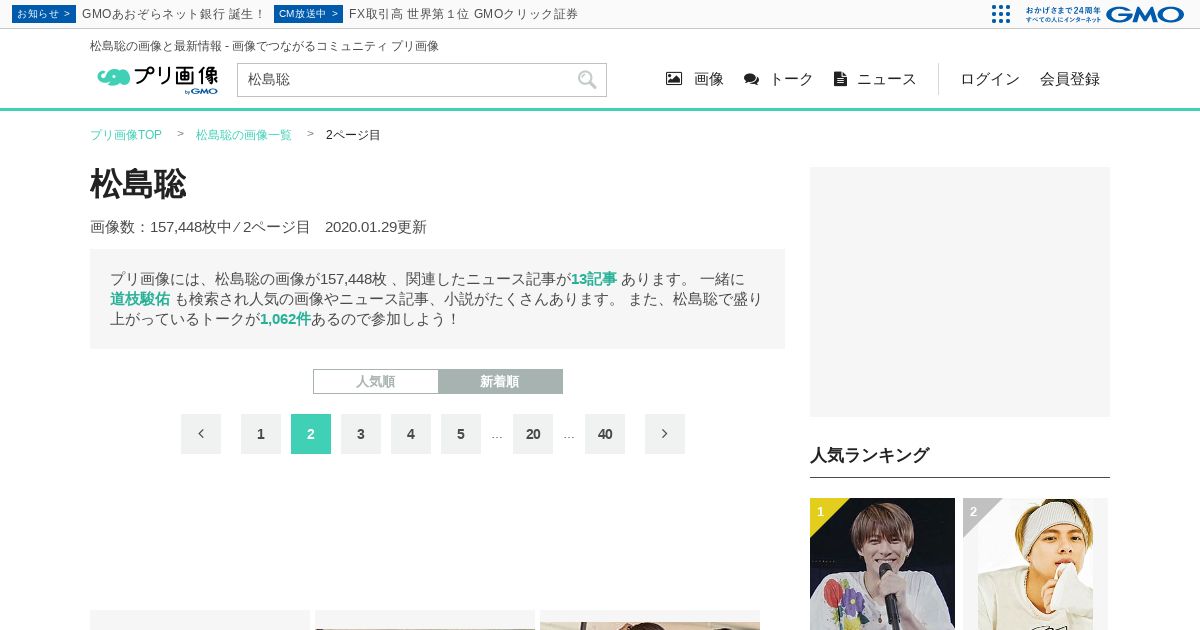Open rank 2 popular image thumbnail
Screen dimensions: 1200x630
pyautogui.click(x=1035, y=564)
